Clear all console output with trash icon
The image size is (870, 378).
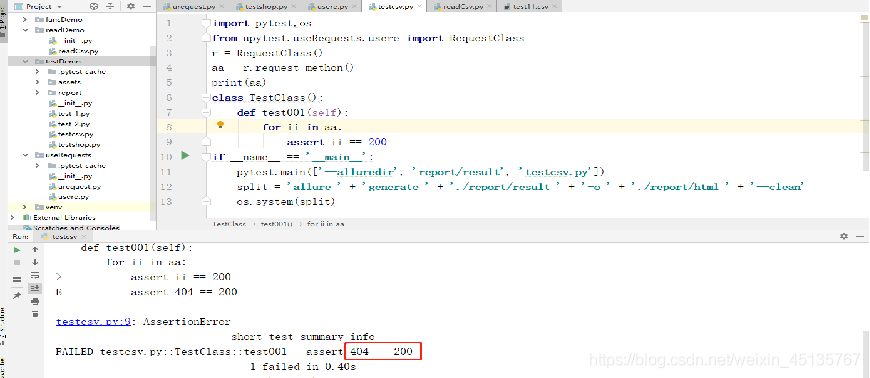tap(35, 314)
